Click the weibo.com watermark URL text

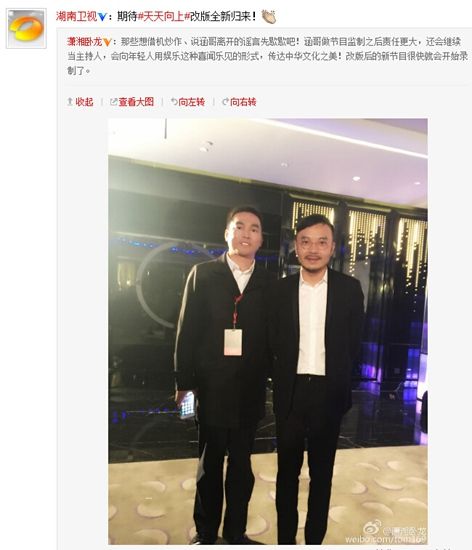pyautogui.click(x=386, y=539)
